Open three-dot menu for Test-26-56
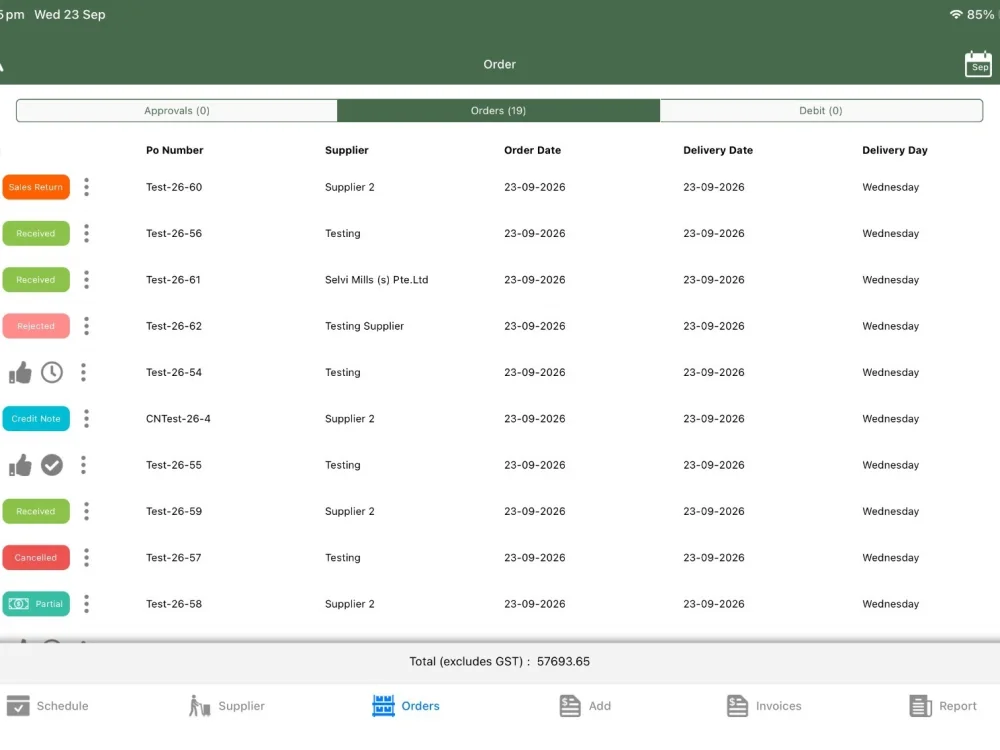Viewport: 1000px width, 750px height. (86, 233)
